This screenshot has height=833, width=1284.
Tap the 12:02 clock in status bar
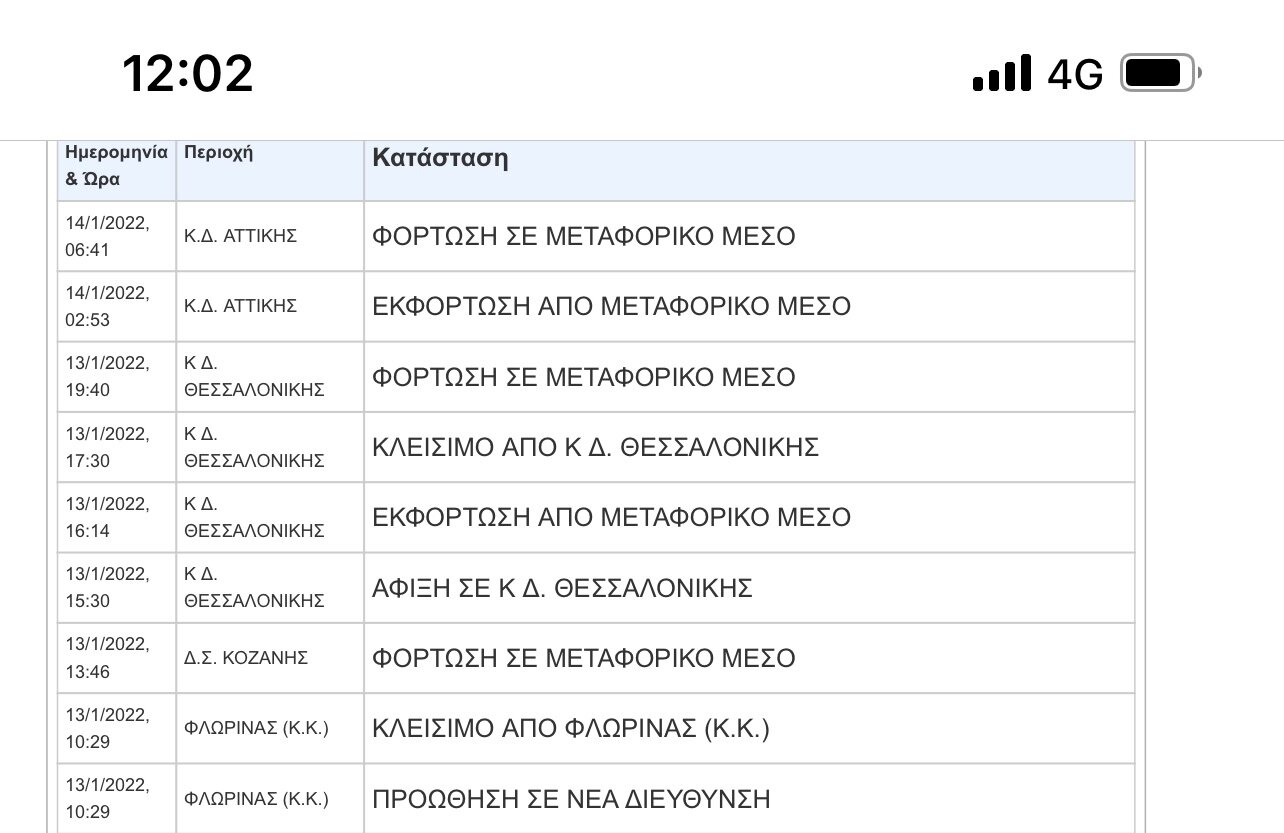pyautogui.click(x=188, y=73)
